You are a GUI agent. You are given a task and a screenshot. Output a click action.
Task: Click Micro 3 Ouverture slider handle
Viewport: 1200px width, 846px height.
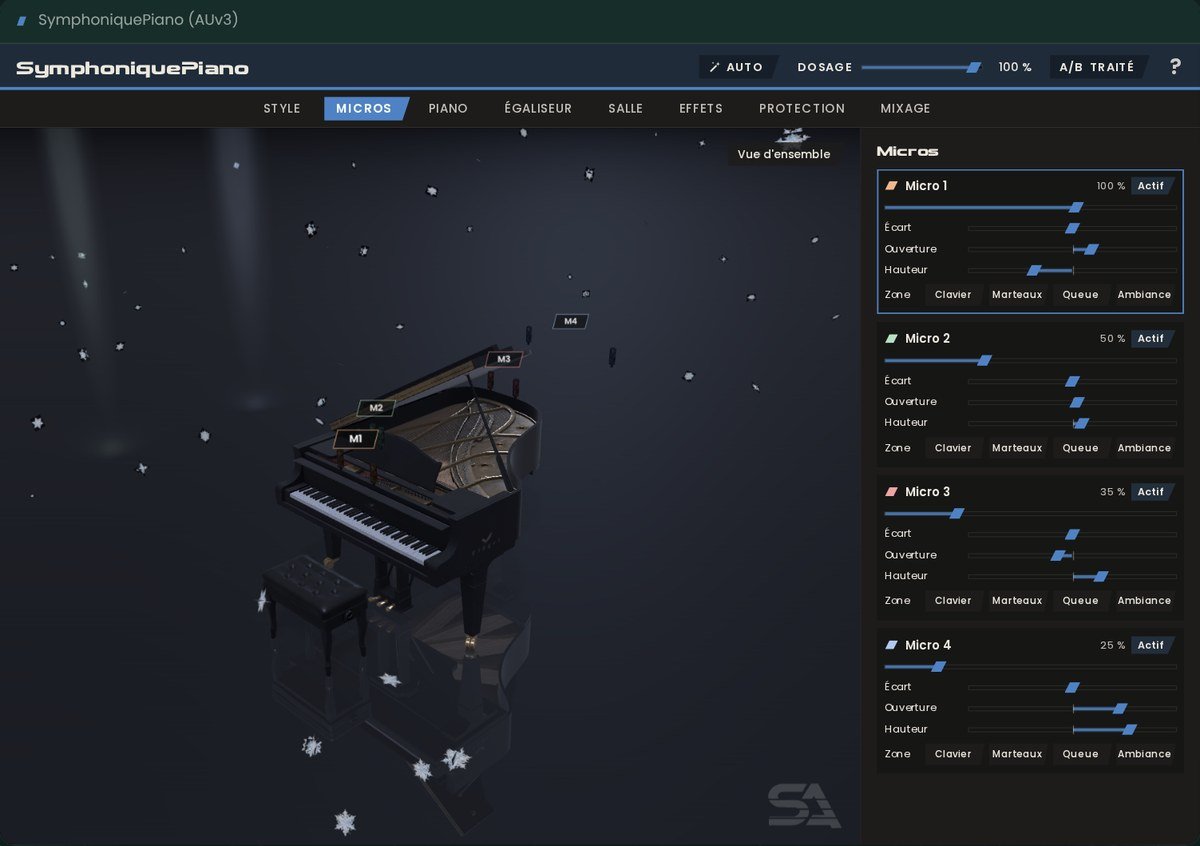point(1058,555)
